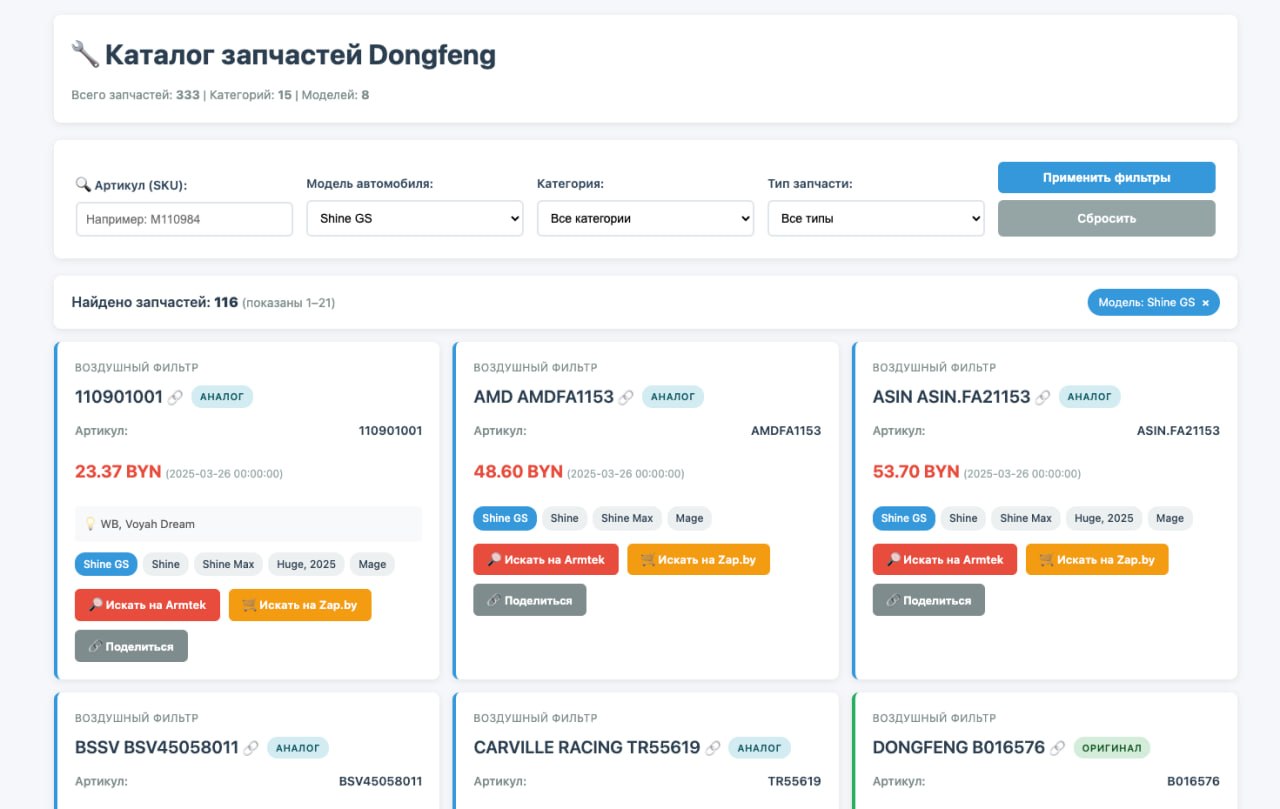Click ОРИГИНАЛ badge on DONGFENG B016576 card
Screen dimensions: 1280x809
(x=1112, y=747)
